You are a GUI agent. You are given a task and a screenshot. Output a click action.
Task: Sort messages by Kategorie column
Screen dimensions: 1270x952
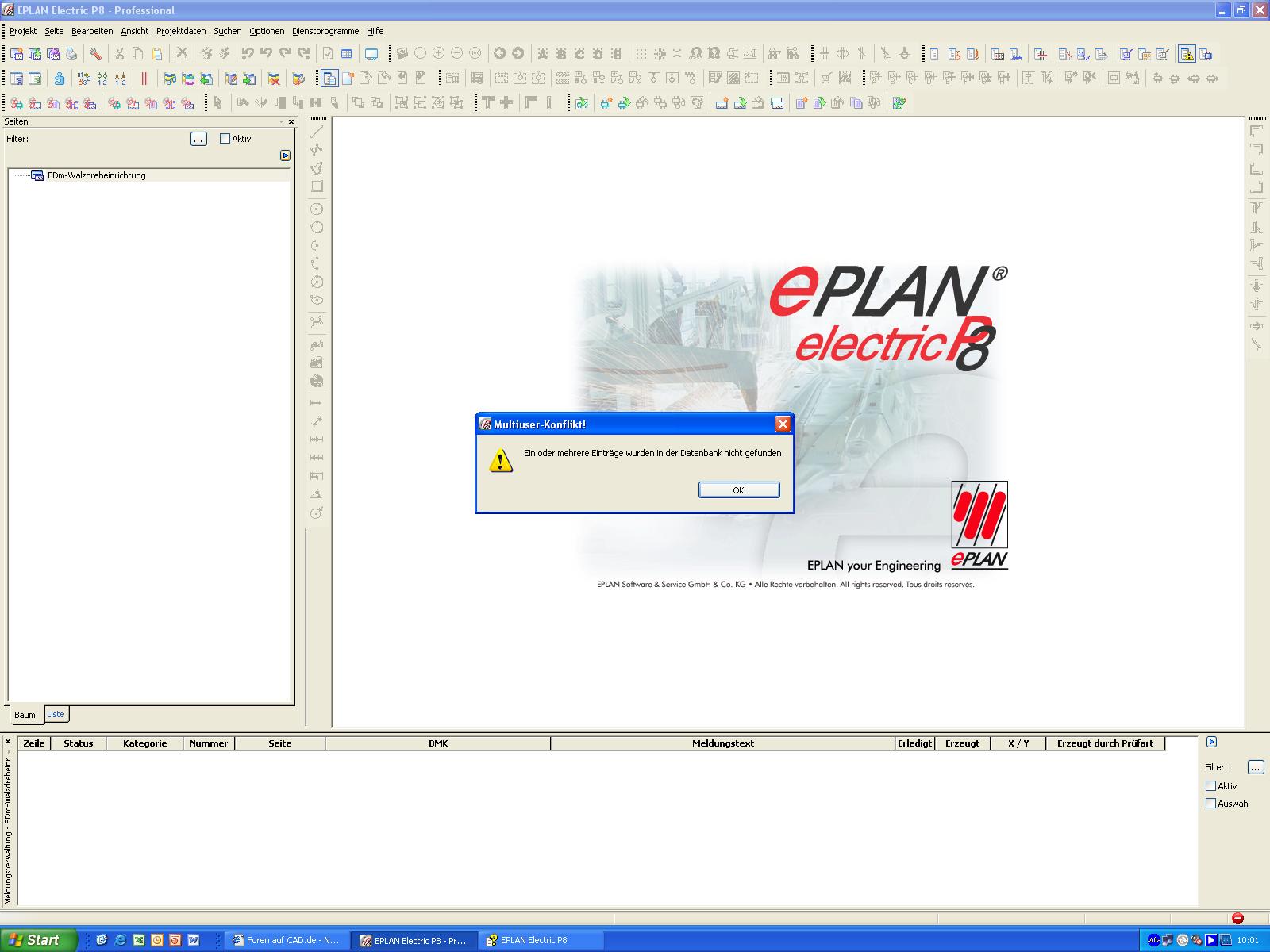(144, 743)
